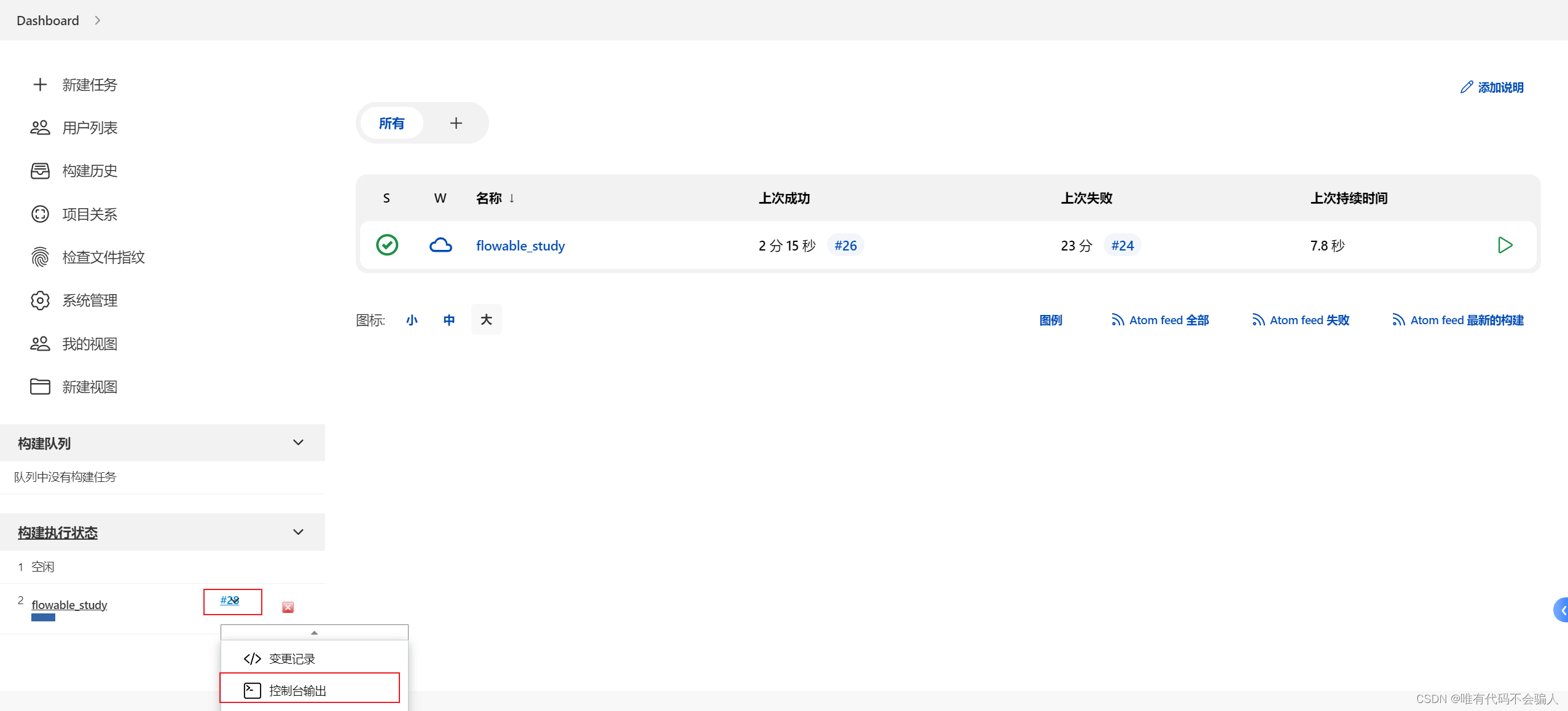Image resolution: width=1568 pixels, height=711 pixels.
Task: Open last failed build #24
Action: tap(1123, 245)
